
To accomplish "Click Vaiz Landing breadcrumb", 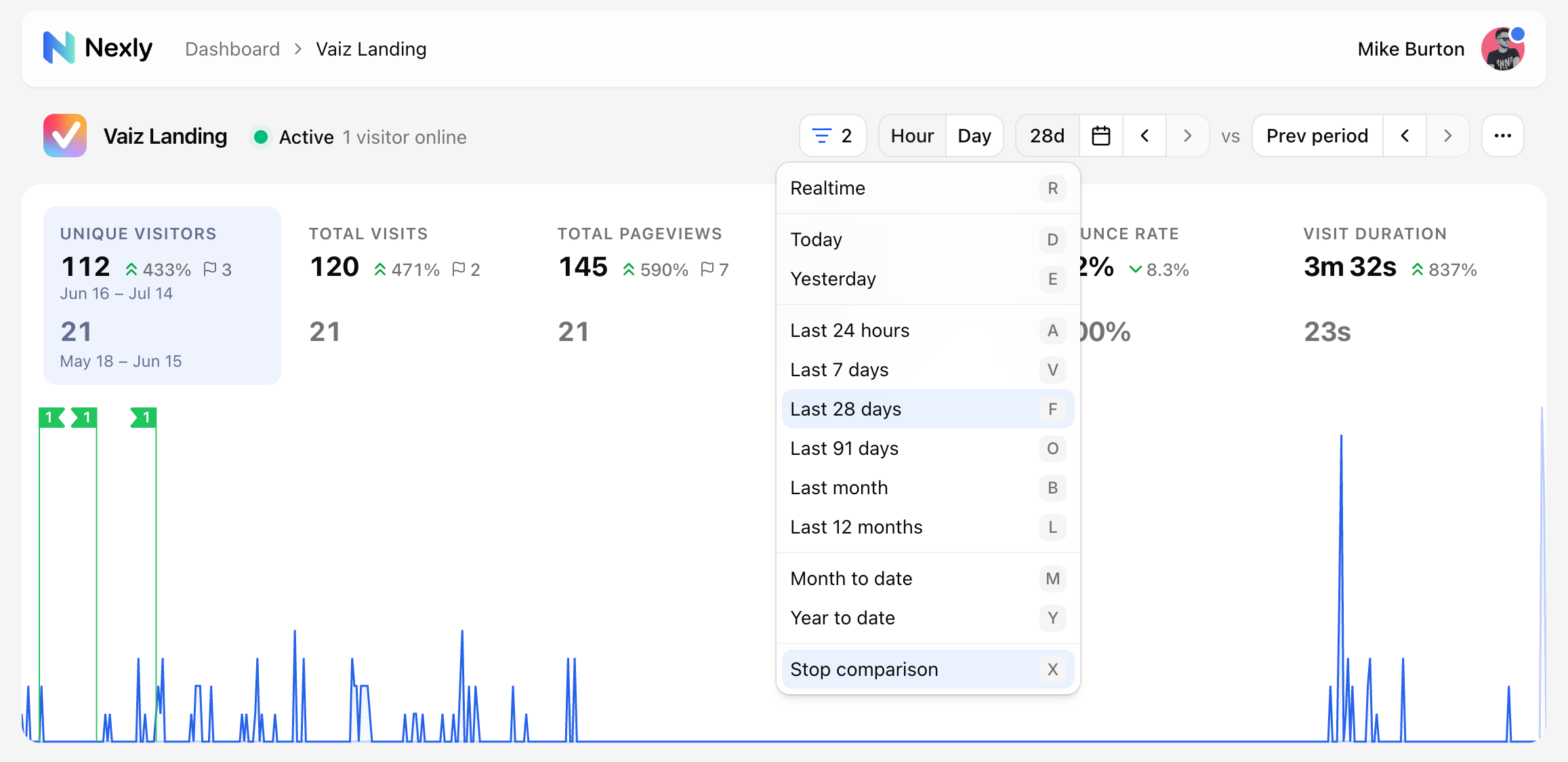I will 371,49.
